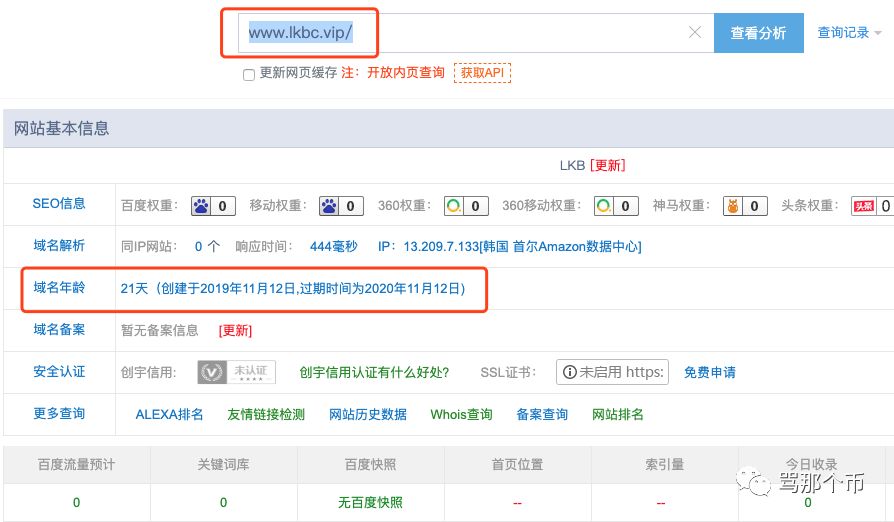Open the 查询记录 dropdown
894x522 pixels.
[849, 32]
